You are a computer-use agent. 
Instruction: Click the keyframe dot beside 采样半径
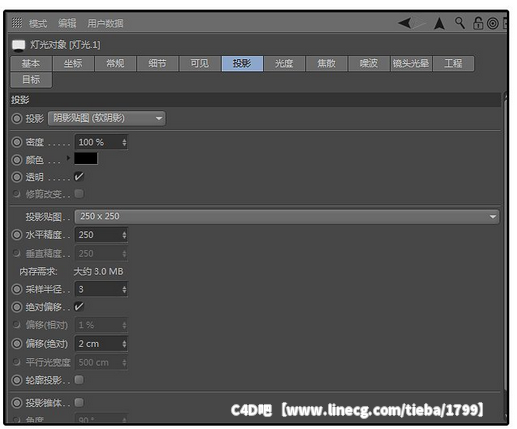coord(17,289)
